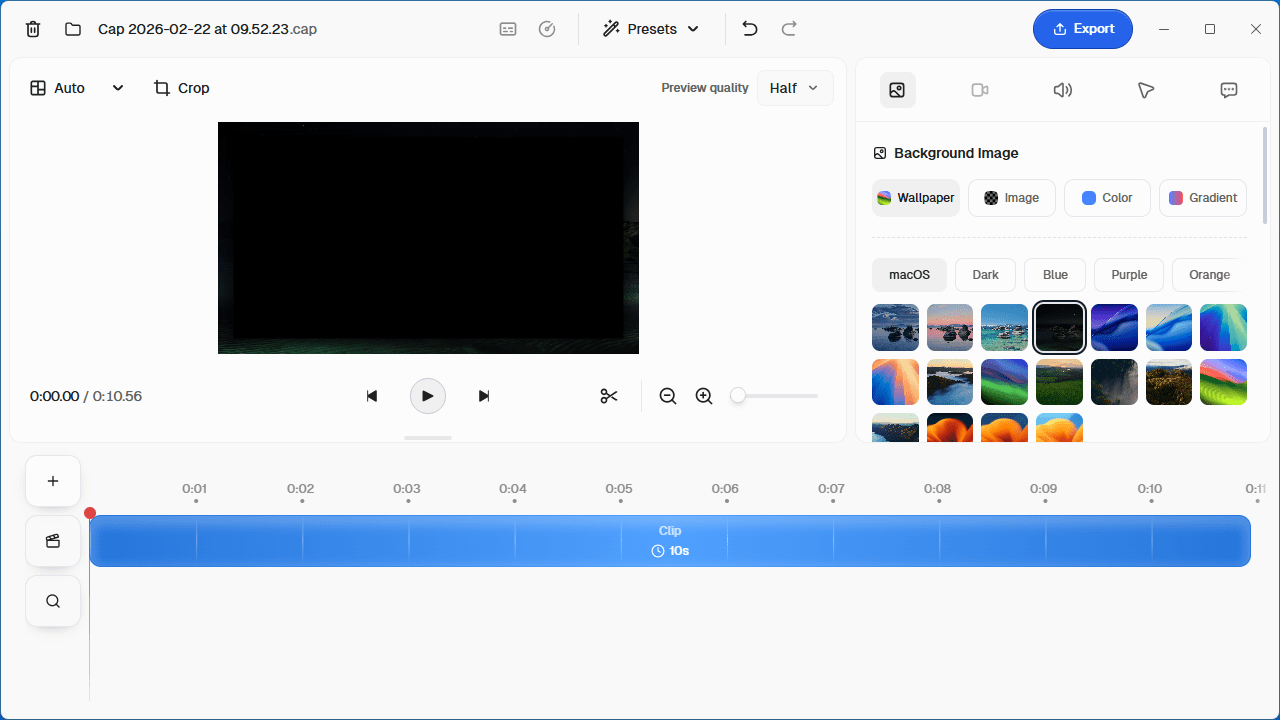Screen dimensions: 1280x720
Task: Click the Crop button
Action: (181, 88)
